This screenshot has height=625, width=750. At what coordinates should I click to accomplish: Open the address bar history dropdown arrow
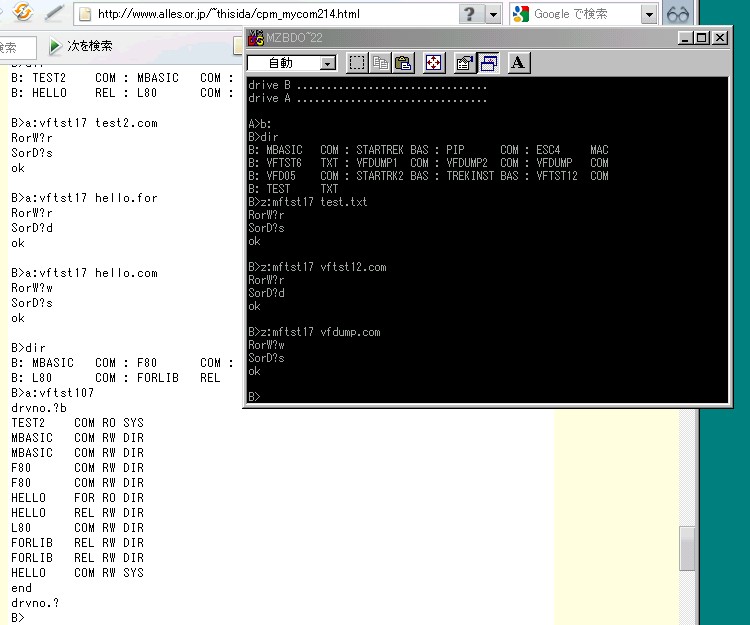click(x=493, y=14)
